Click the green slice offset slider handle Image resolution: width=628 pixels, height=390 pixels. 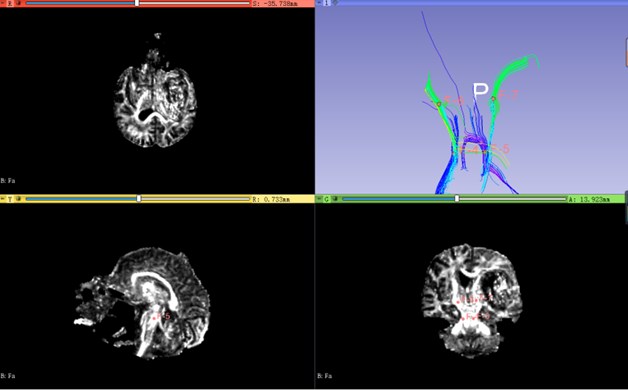point(457,199)
